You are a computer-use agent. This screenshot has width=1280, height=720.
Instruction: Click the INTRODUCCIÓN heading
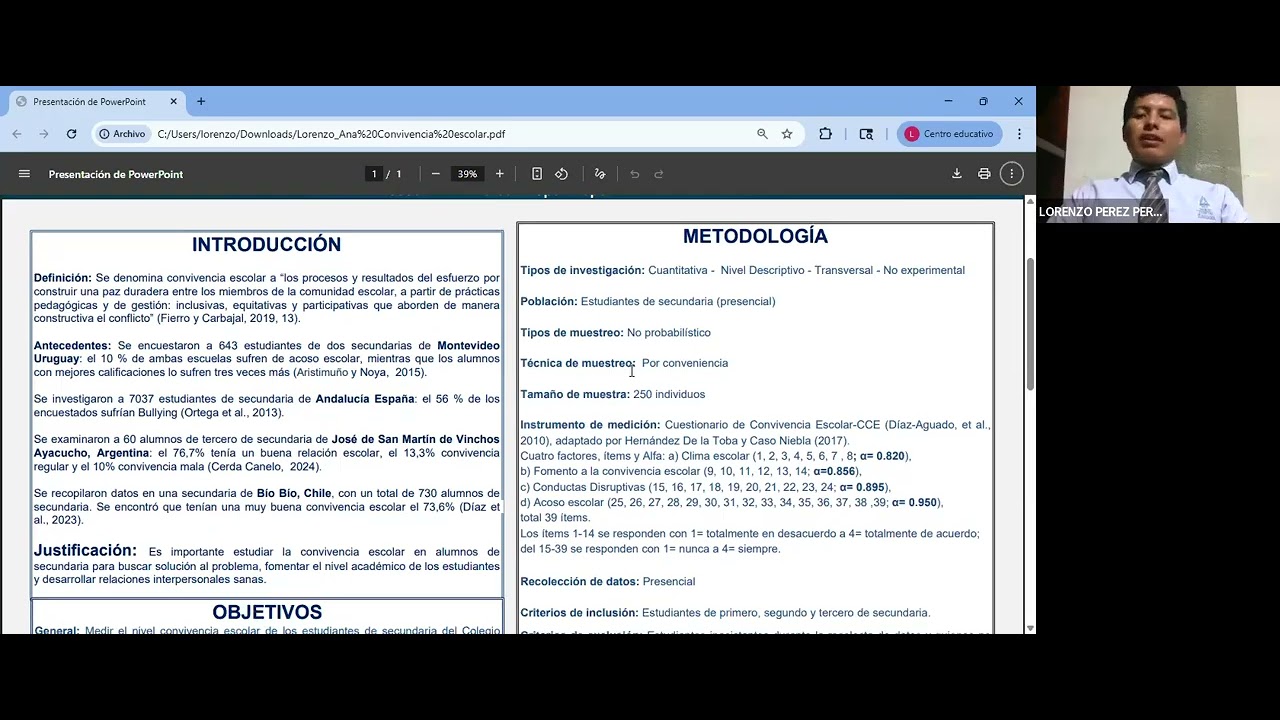coord(266,245)
